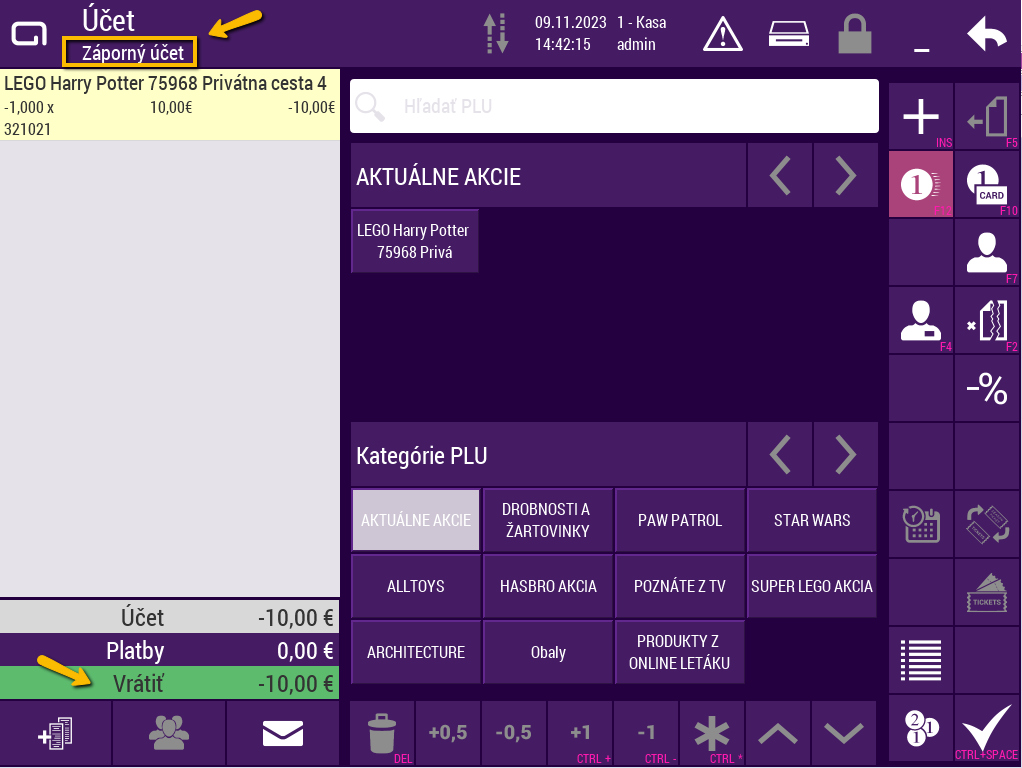Select card payment icon F10
The width and height of the screenshot is (1022, 768).
pyautogui.click(x=986, y=184)
